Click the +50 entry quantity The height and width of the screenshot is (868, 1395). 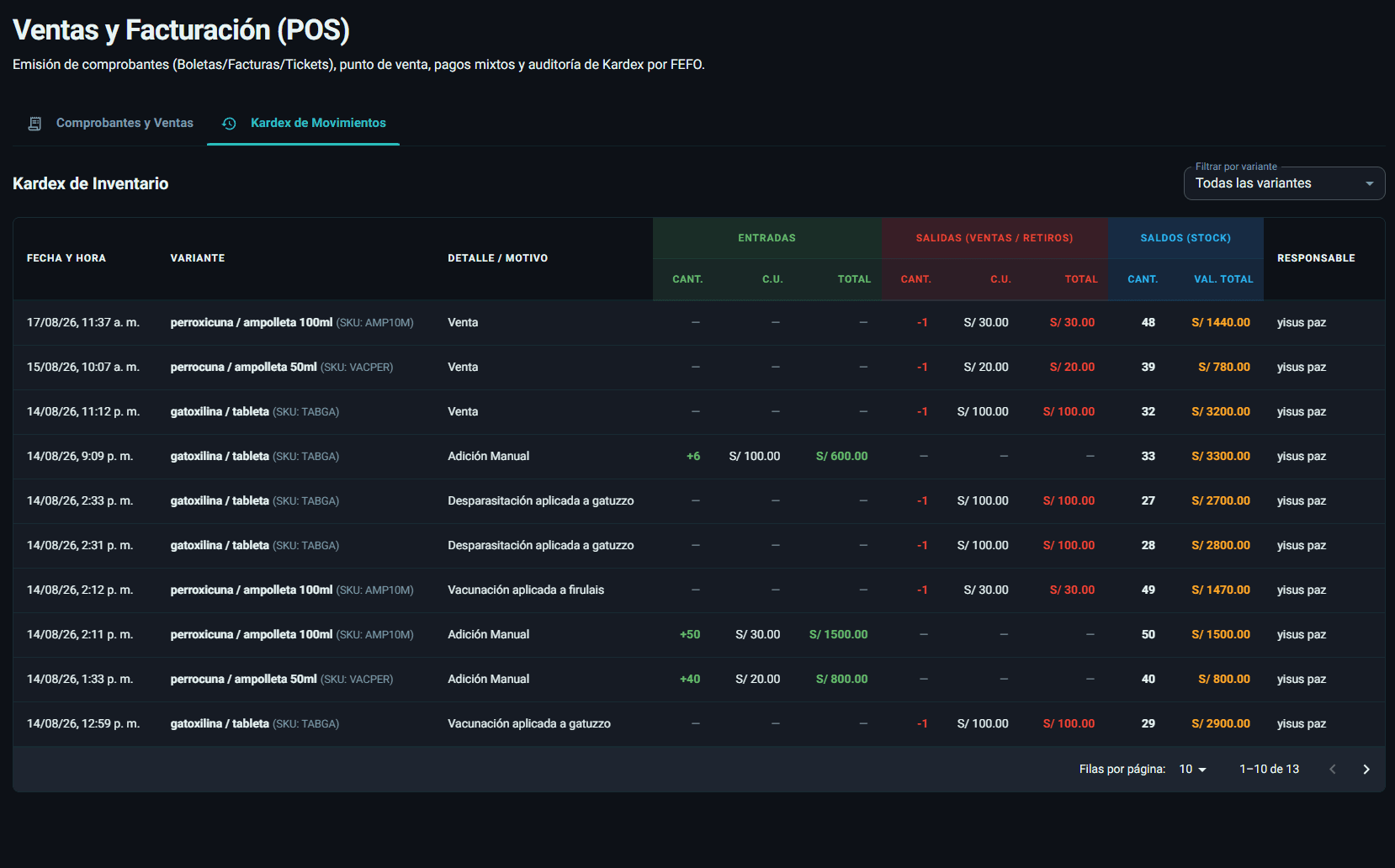point(690,634)
